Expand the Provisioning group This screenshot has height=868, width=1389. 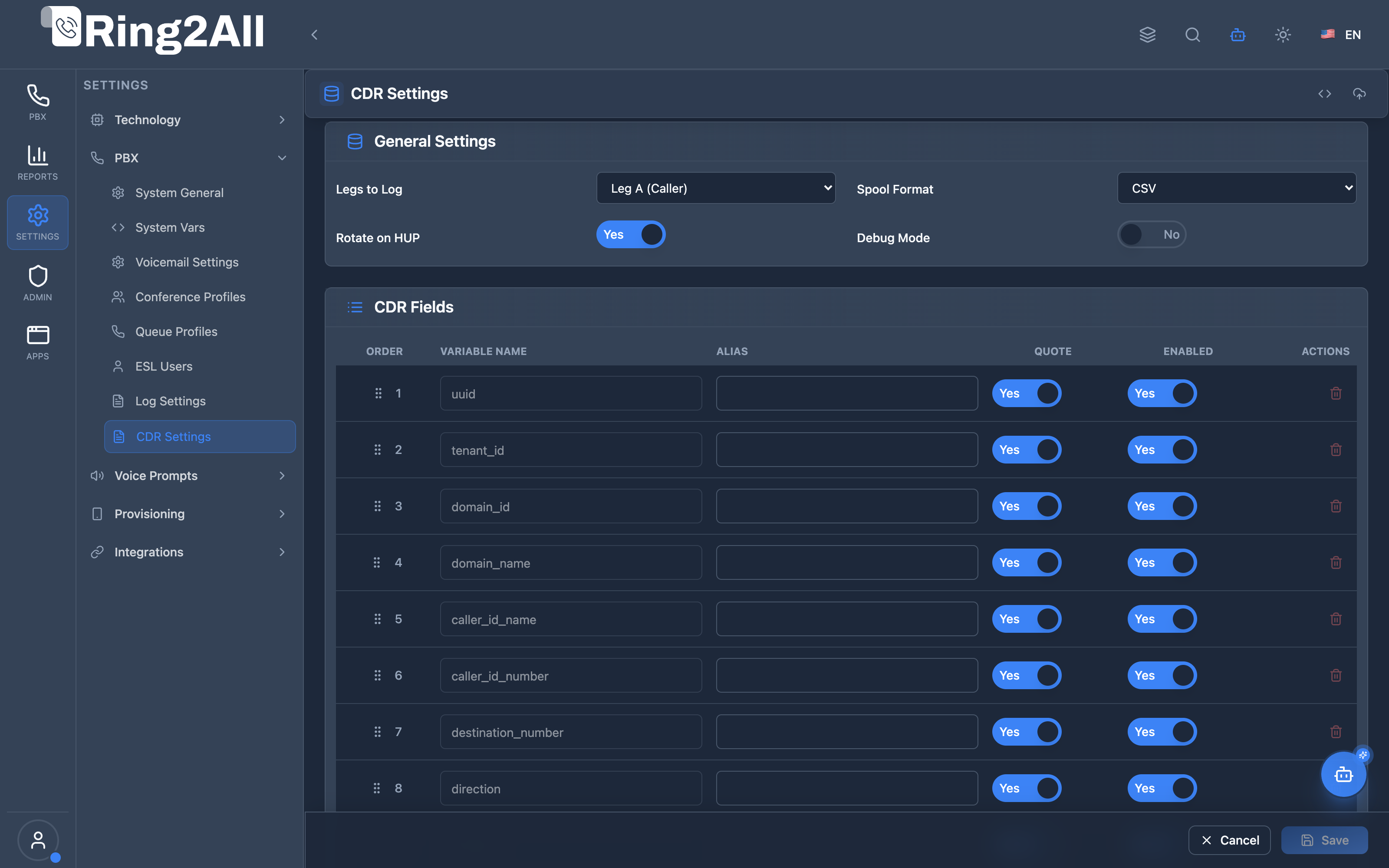(x=189, y=514)
